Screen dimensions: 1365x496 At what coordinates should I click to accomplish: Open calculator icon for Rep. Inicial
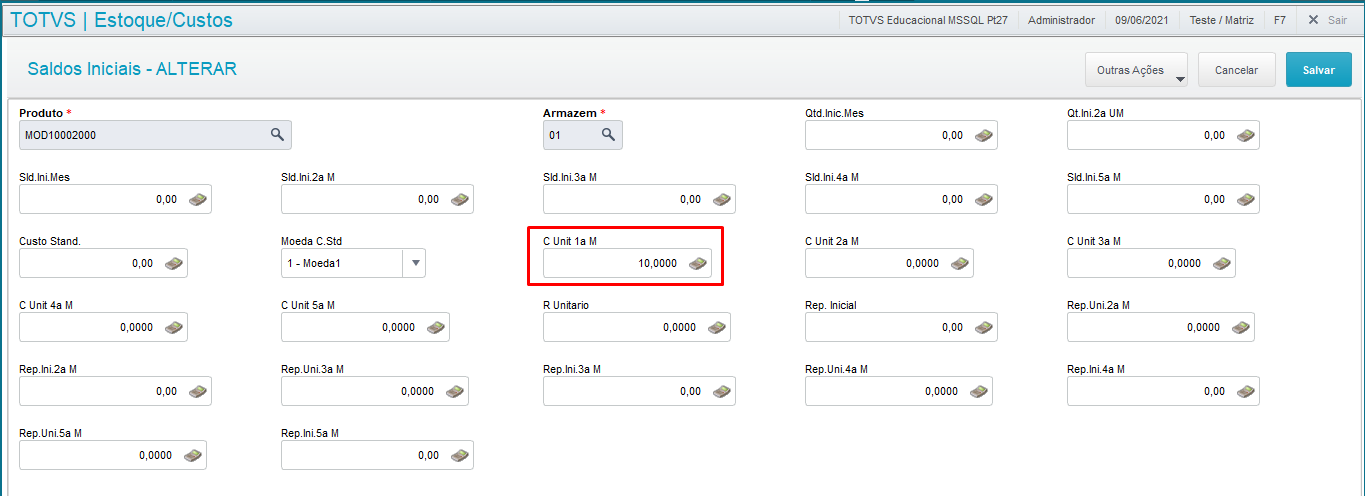[x=985, y=327]
